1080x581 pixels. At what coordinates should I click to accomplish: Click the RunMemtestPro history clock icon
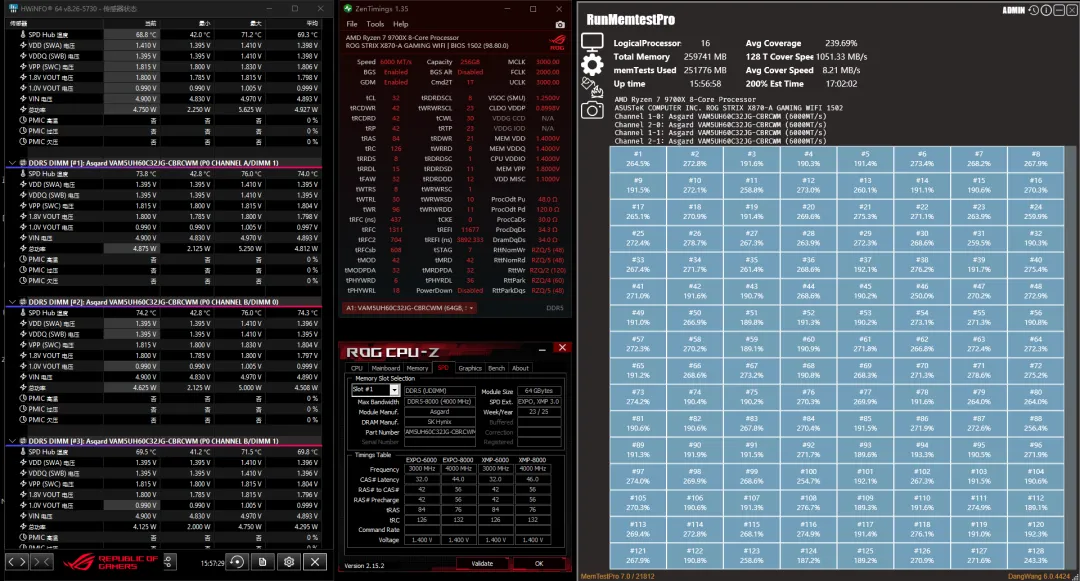[x=1033, y=10]
